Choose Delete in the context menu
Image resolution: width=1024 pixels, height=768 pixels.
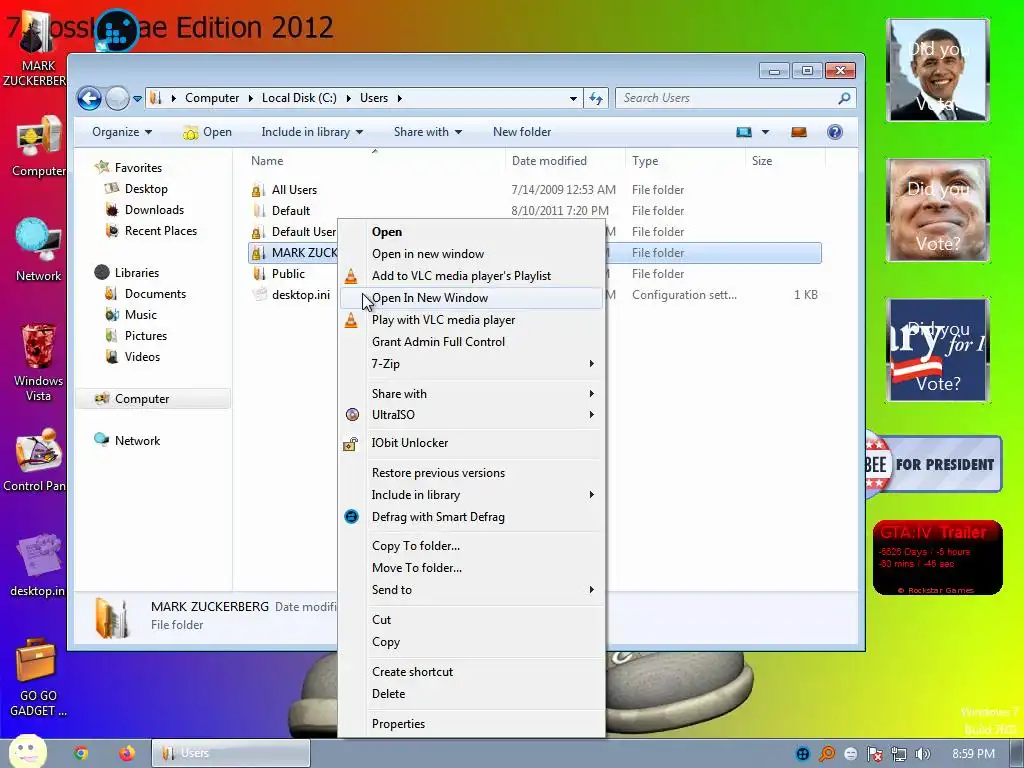pyautogui.click(x=472, y=694)
